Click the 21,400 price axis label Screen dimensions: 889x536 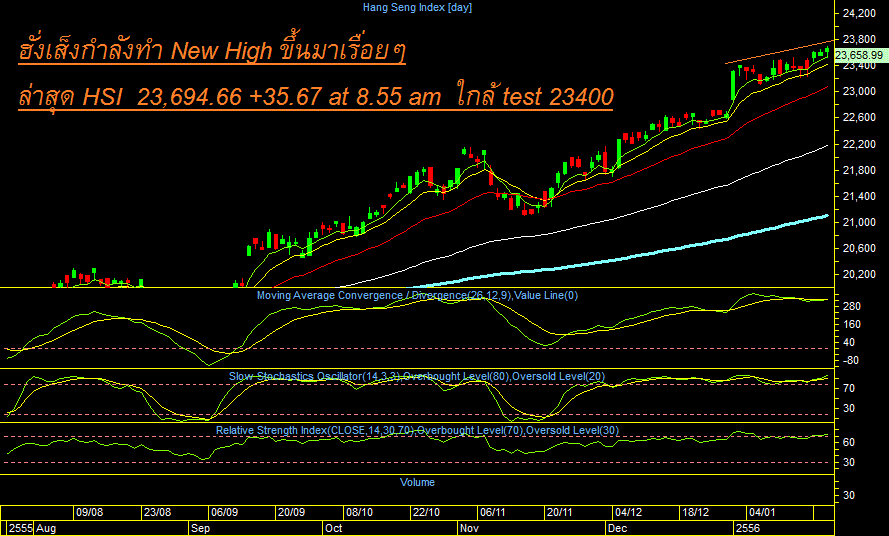pos(860,196)
